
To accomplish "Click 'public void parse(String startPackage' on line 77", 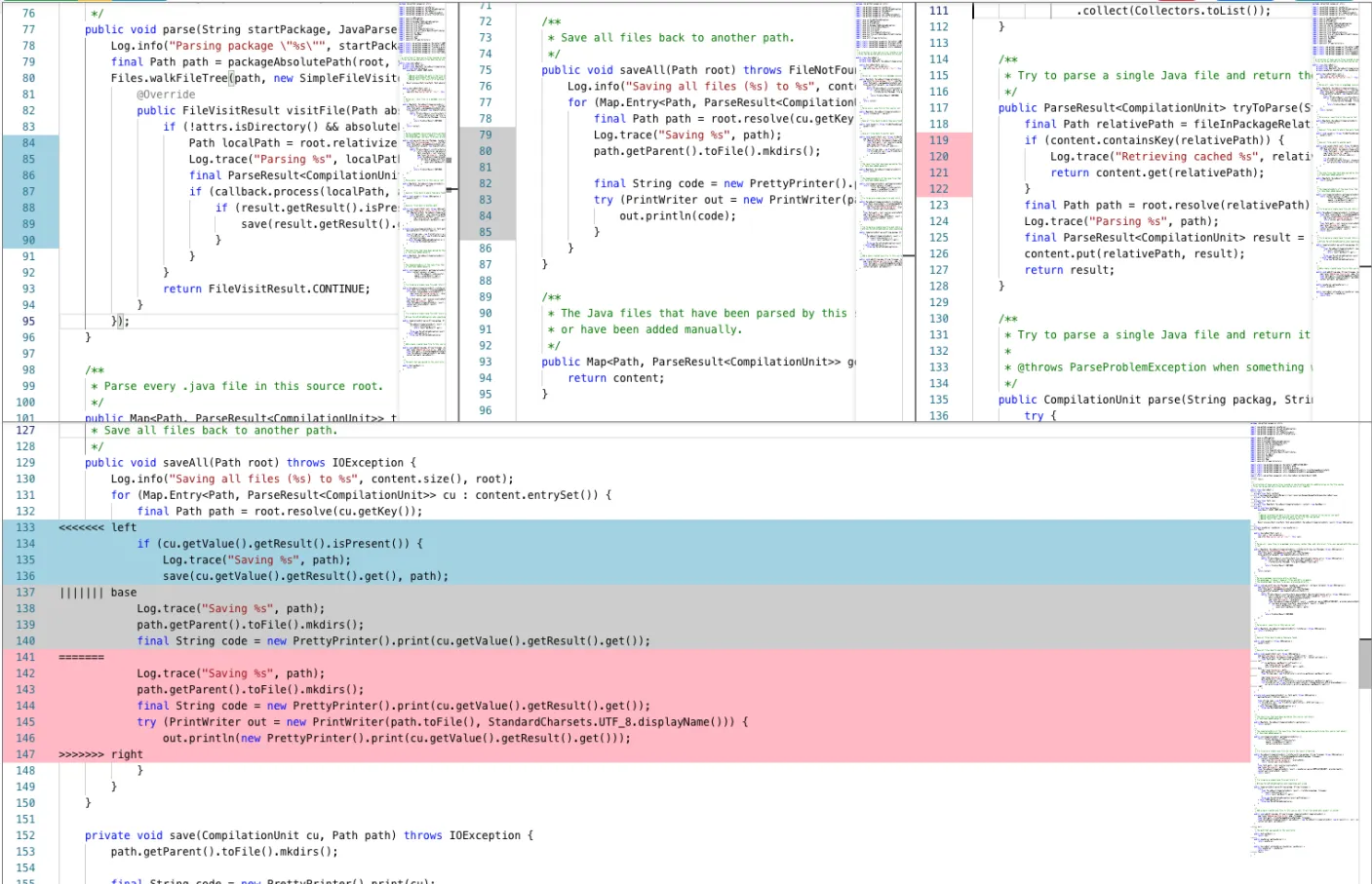I will [241, 29].
